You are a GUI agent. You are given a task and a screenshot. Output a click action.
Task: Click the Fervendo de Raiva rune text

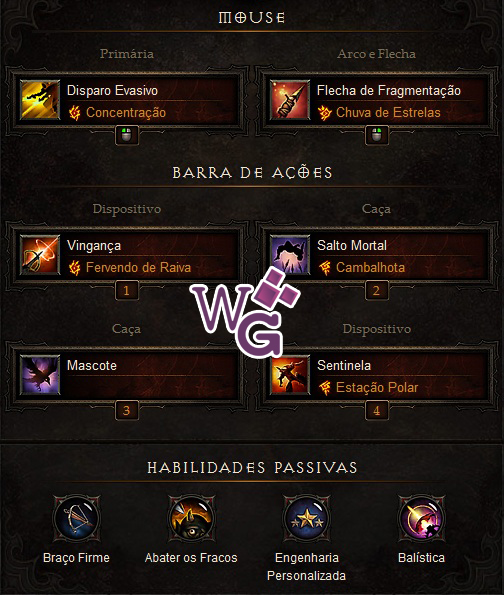139,268
